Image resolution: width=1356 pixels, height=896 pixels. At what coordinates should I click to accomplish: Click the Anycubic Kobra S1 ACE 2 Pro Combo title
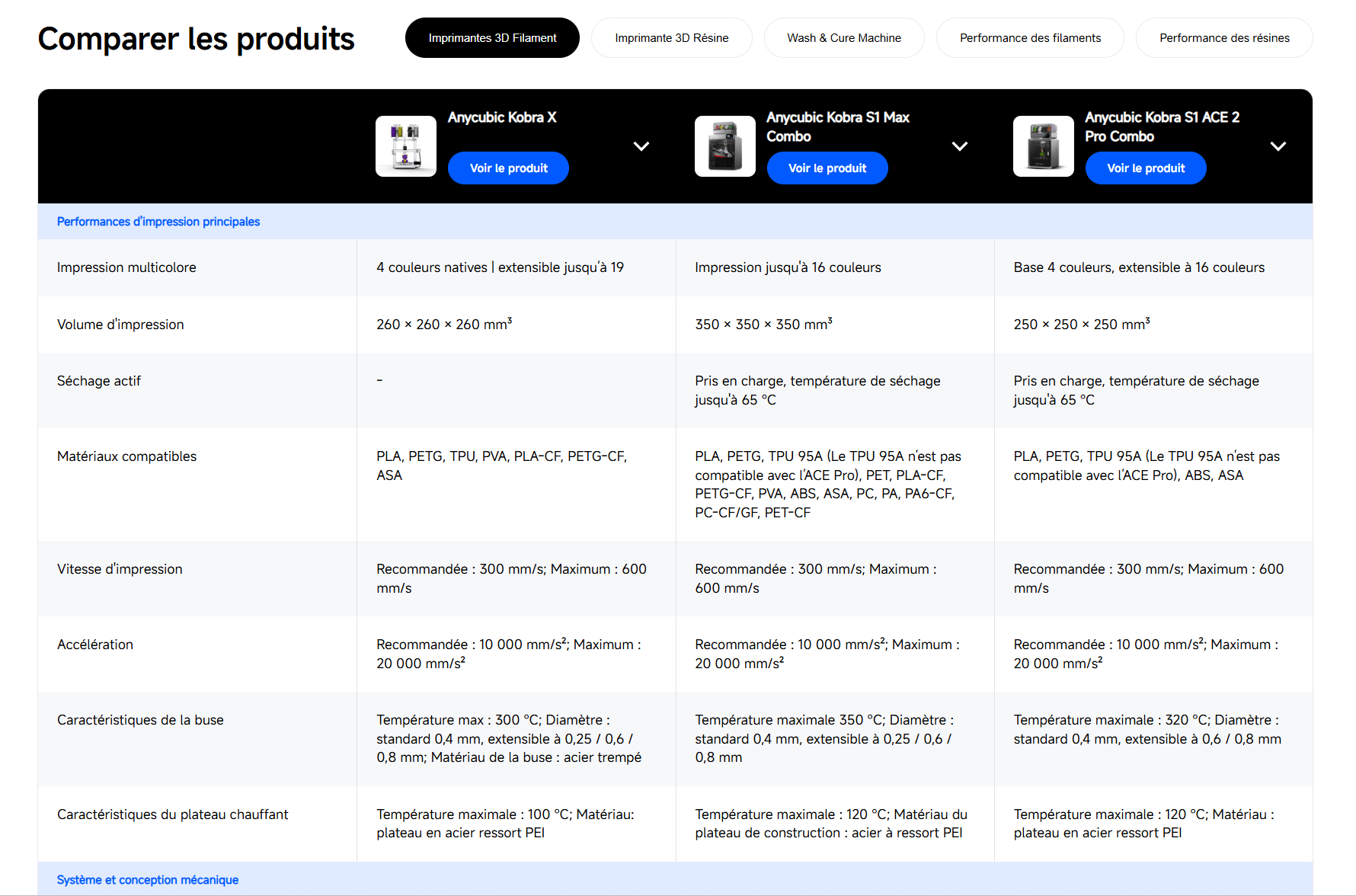1162,126
